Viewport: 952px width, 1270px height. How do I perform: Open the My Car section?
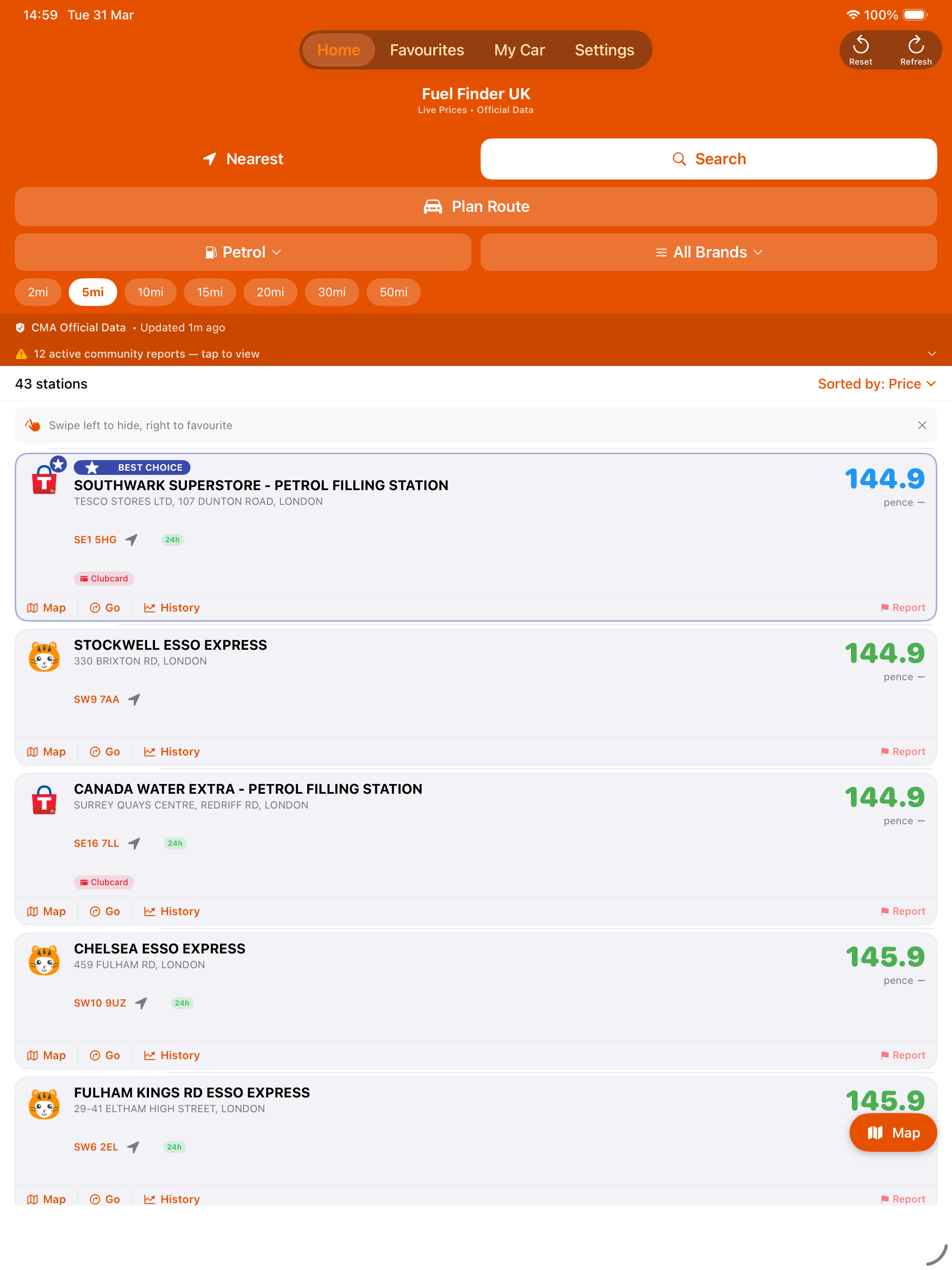519,49
